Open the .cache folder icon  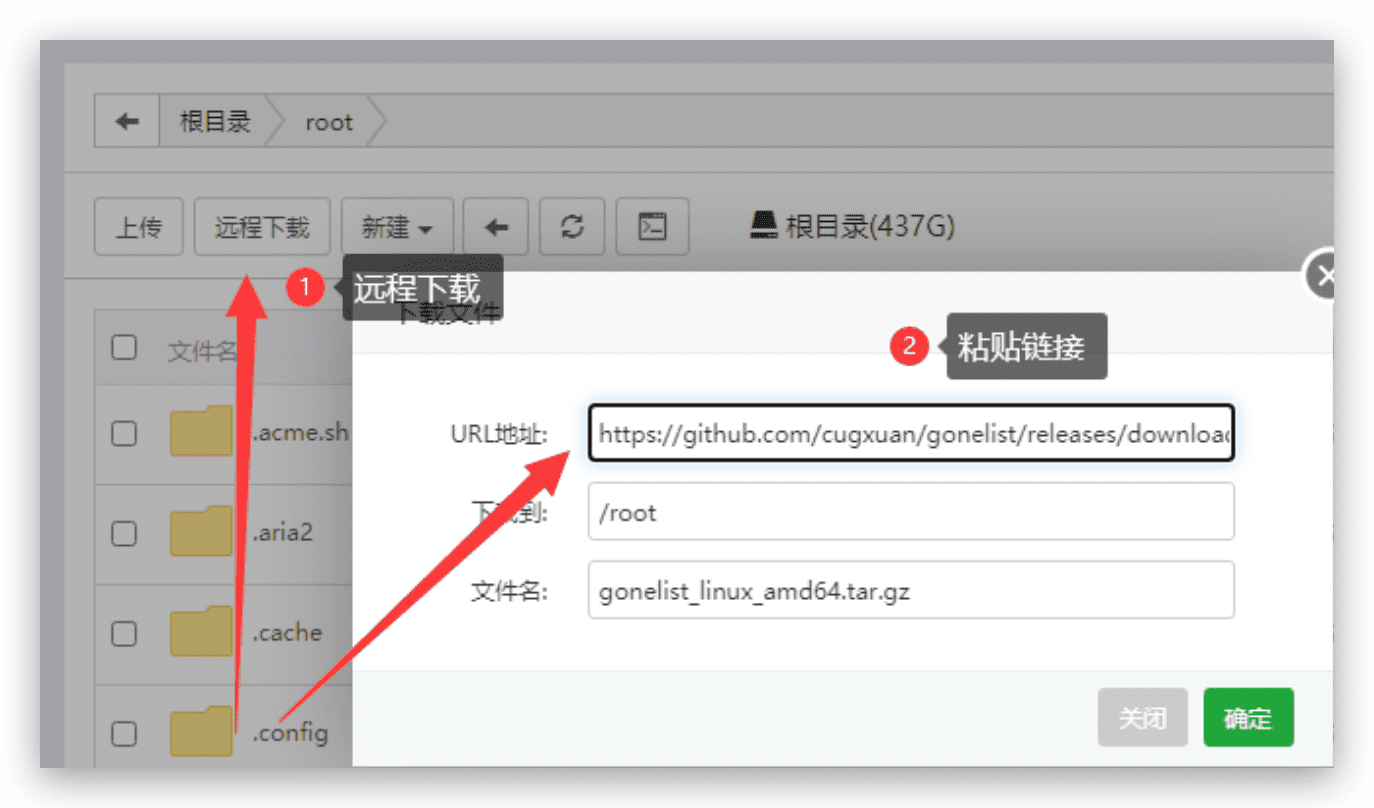point(201,633)
